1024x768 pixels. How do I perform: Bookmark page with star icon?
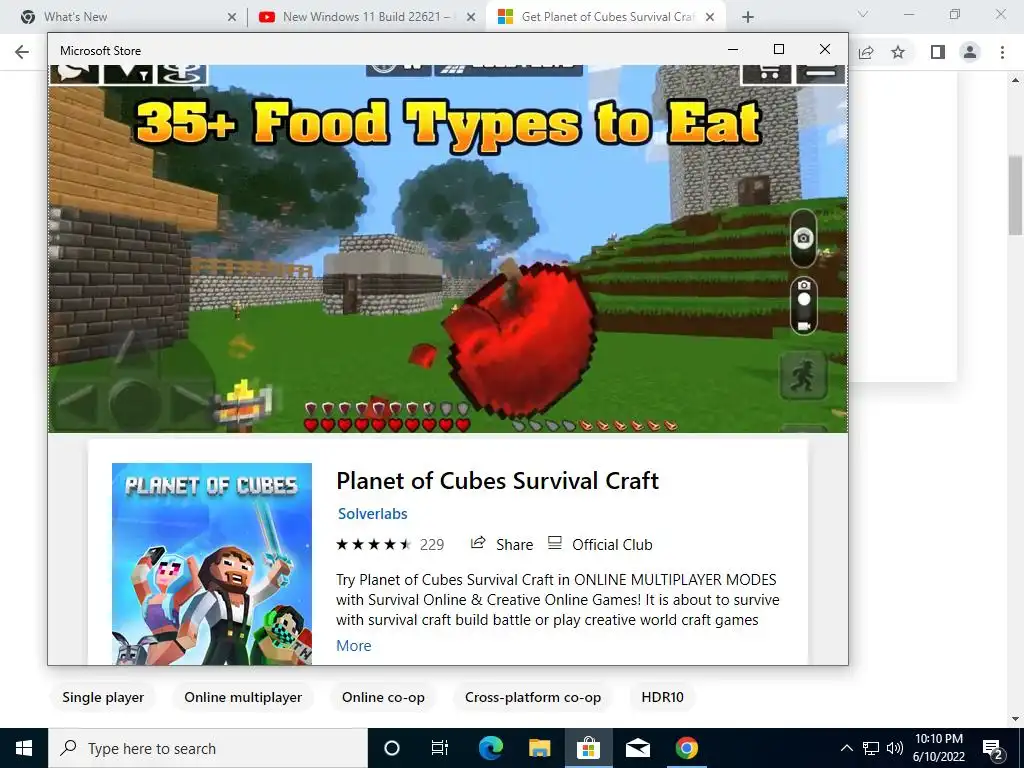[x=898, y=52]
